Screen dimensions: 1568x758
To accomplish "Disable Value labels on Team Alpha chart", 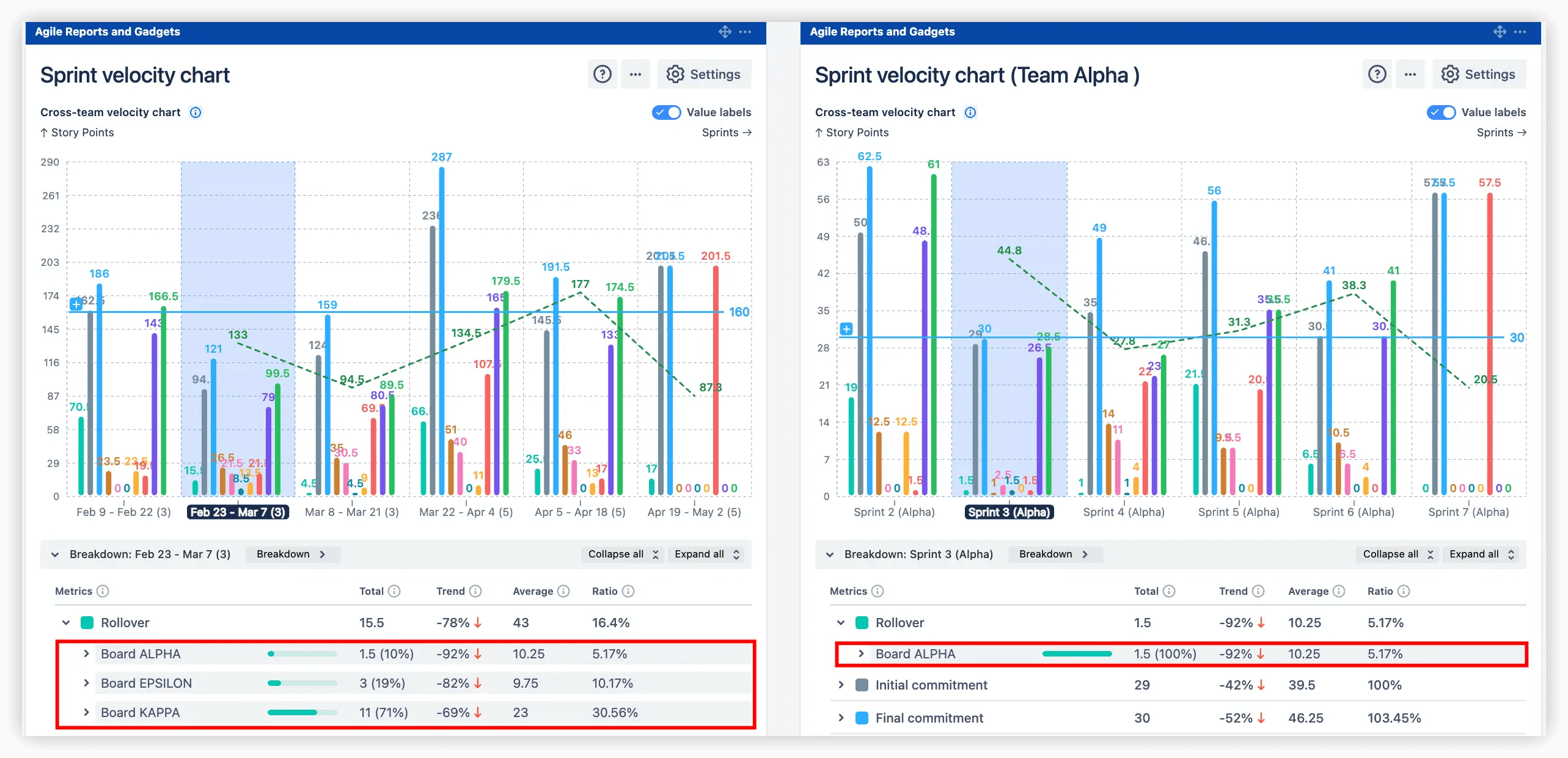I will pyautogui.click(x=1442, y=112).
